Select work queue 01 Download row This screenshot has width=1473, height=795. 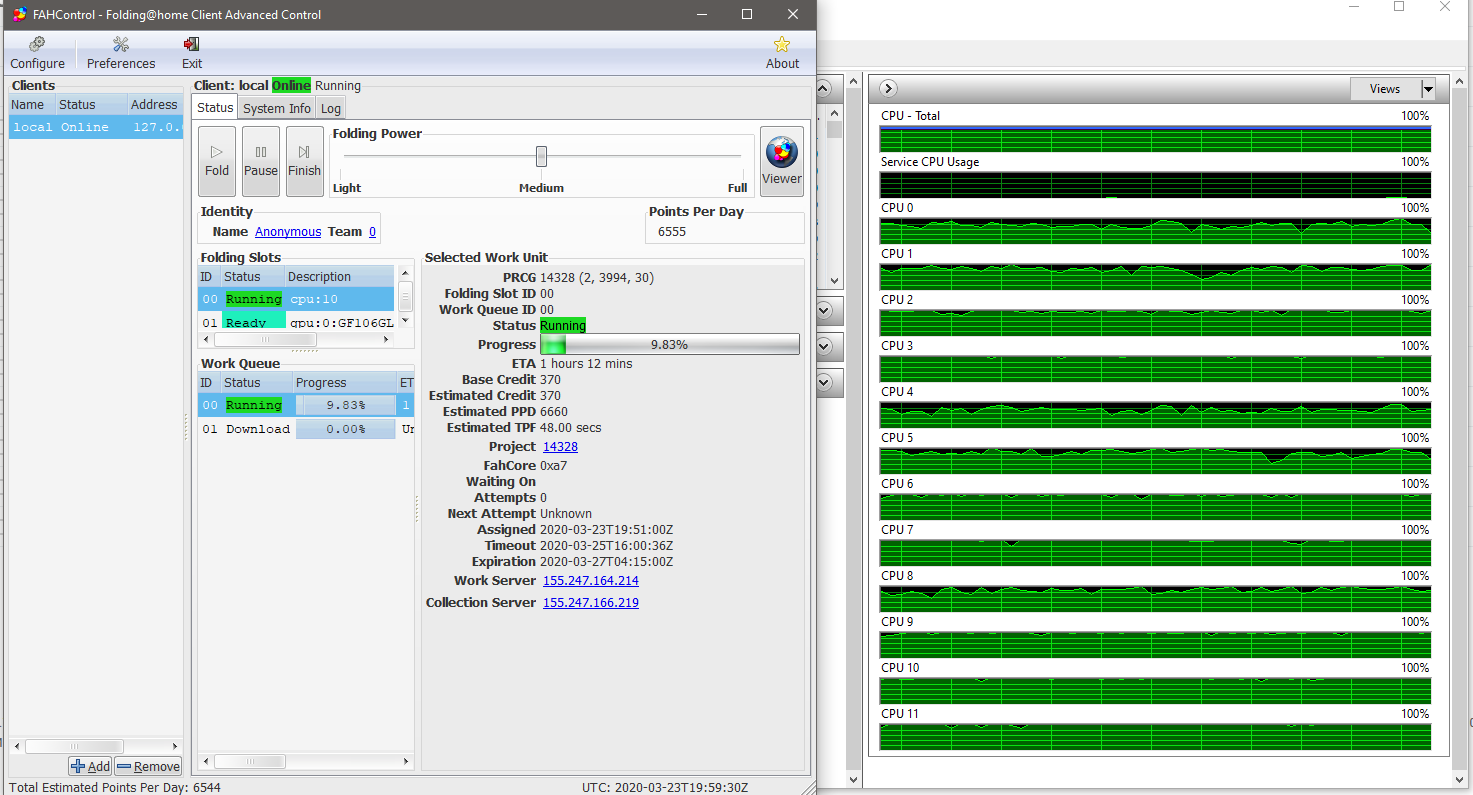click(306, 429)
